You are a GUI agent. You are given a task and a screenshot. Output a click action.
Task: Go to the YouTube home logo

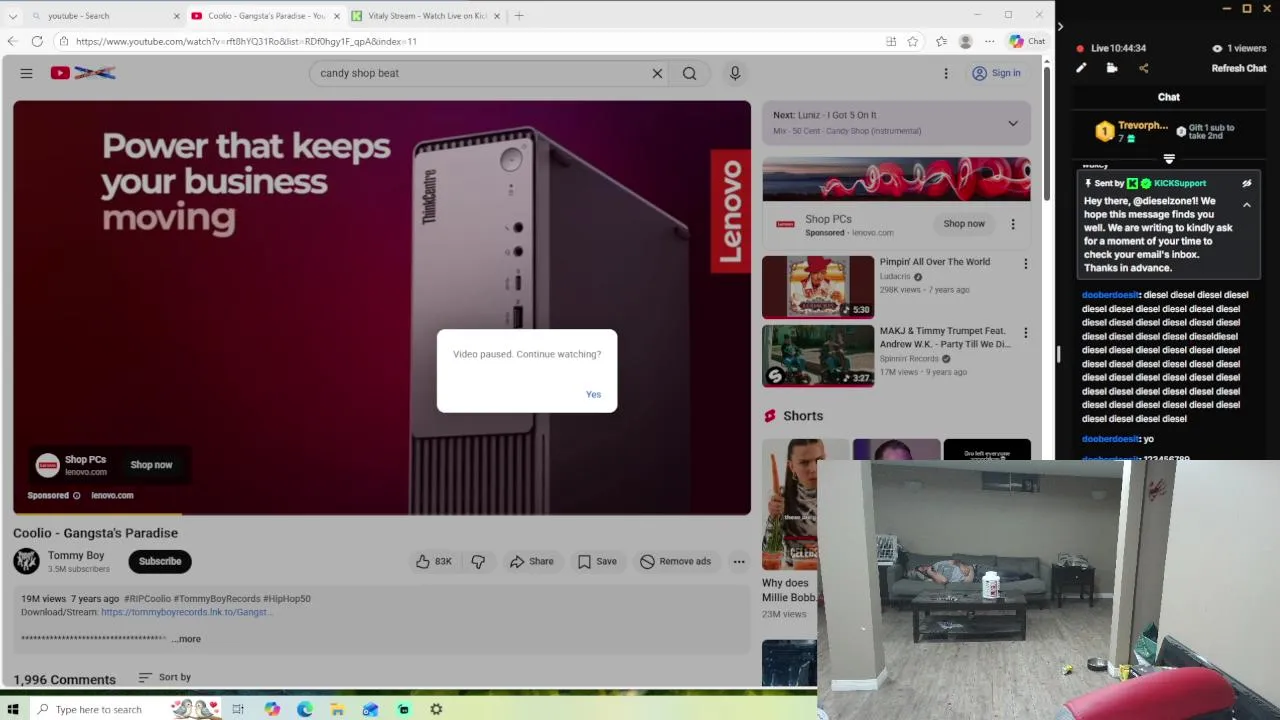[83, 73]
